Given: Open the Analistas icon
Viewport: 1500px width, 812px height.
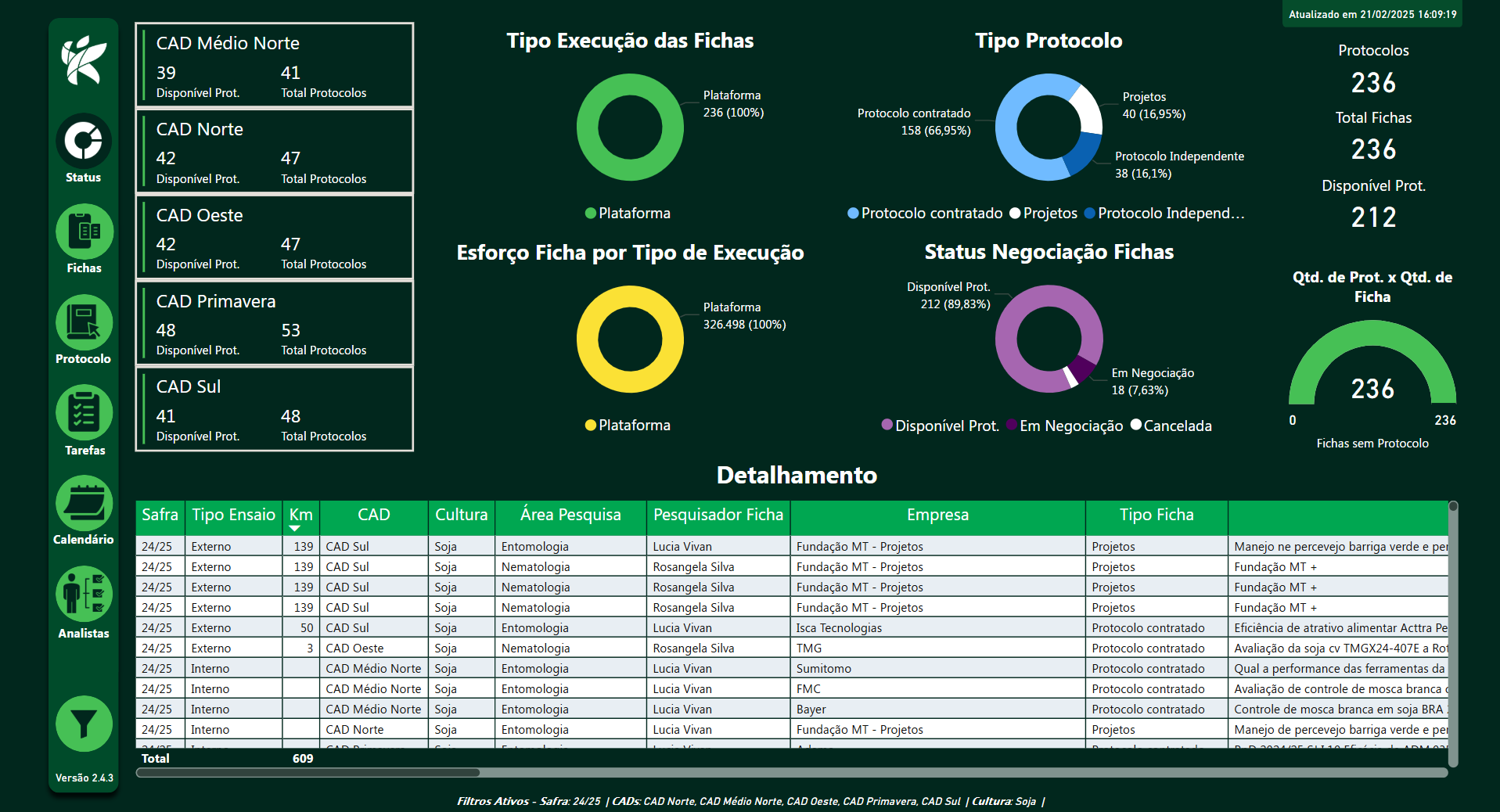Looking at the screenshot, I should tap(84, 595).
